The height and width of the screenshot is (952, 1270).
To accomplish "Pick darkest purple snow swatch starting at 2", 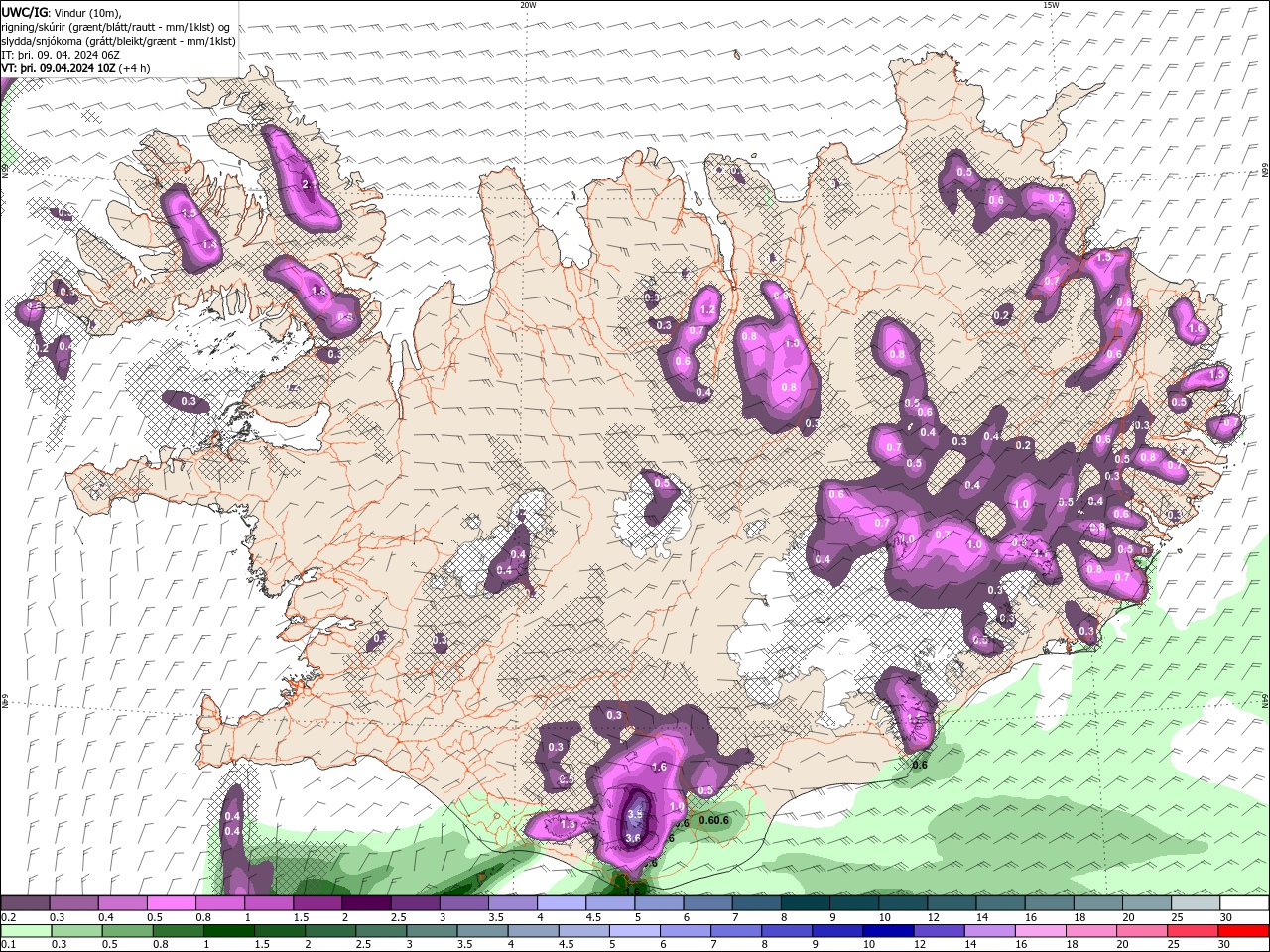I will coord(366,903).
